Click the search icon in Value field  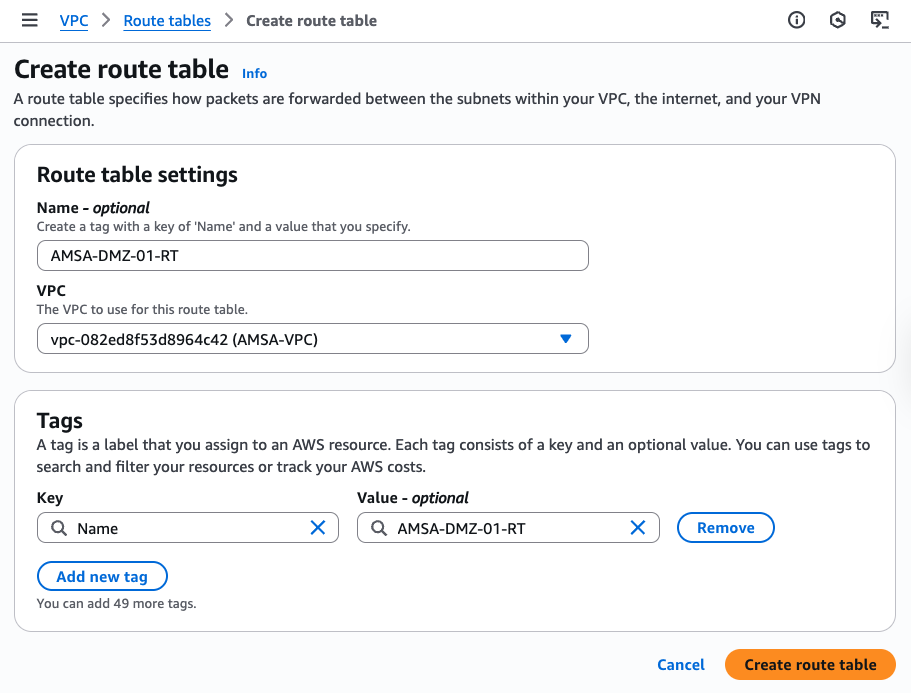[379, 528]
